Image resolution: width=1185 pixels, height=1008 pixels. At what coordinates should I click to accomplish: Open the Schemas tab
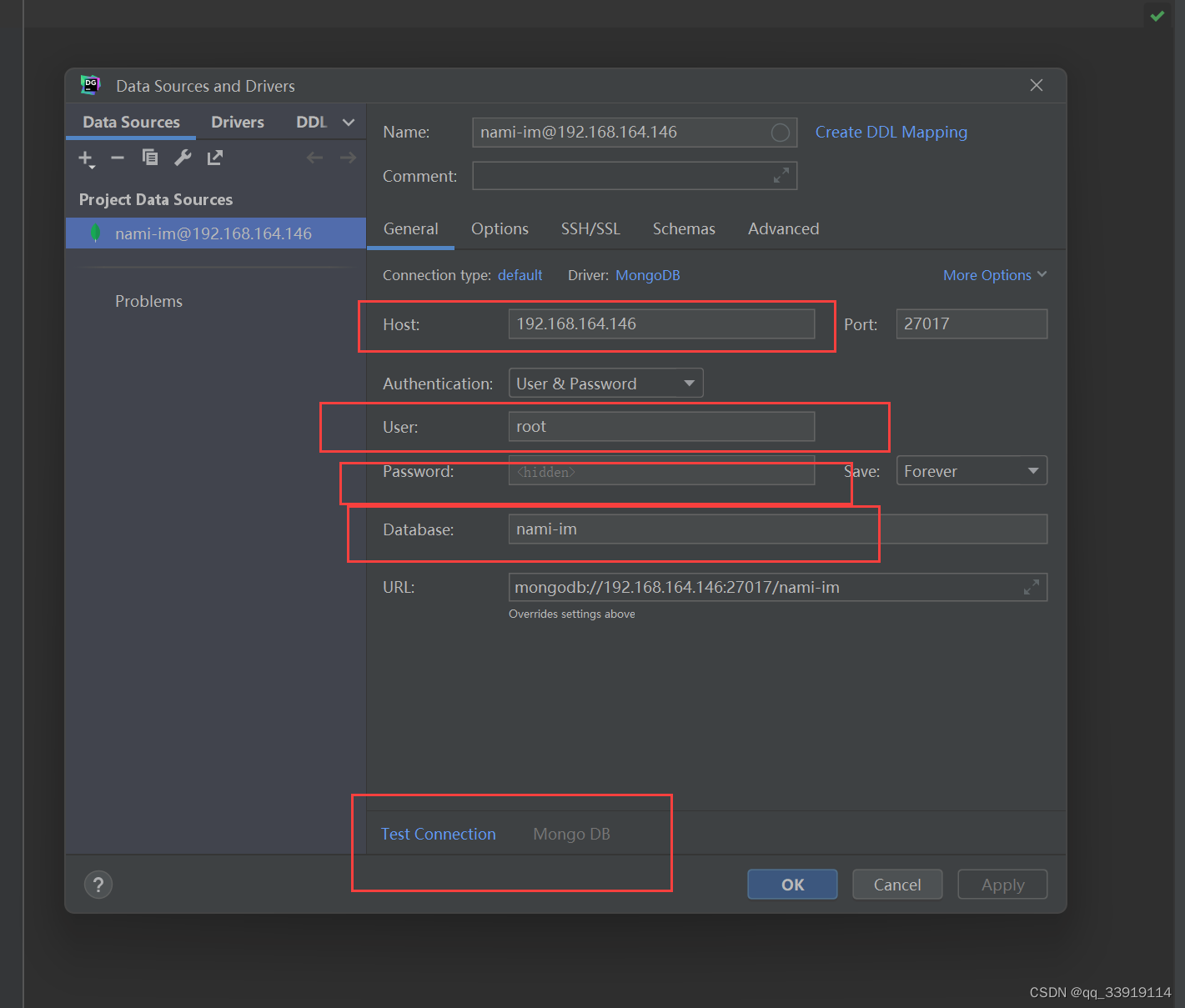point(684,228)
